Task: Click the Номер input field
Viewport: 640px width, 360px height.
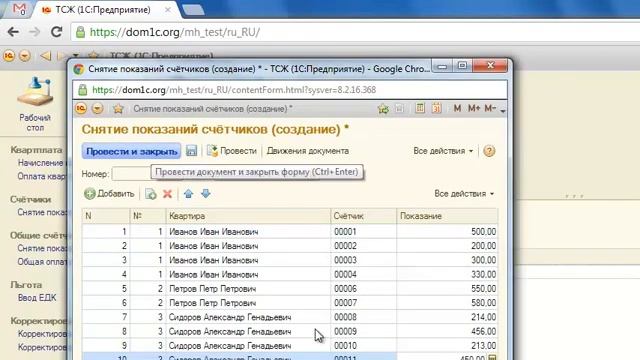Action: 131,174
